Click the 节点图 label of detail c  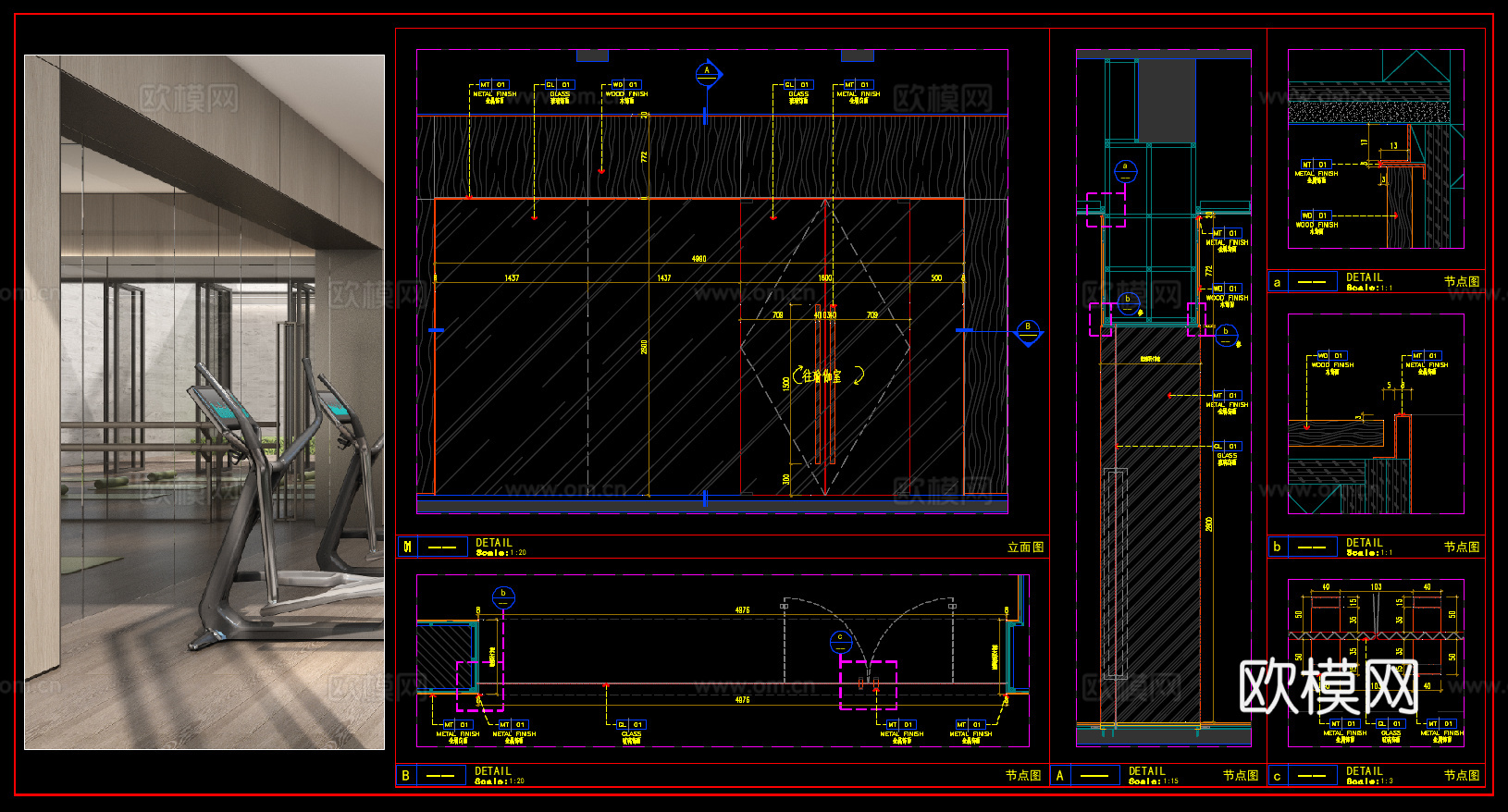coord(1462,775)
